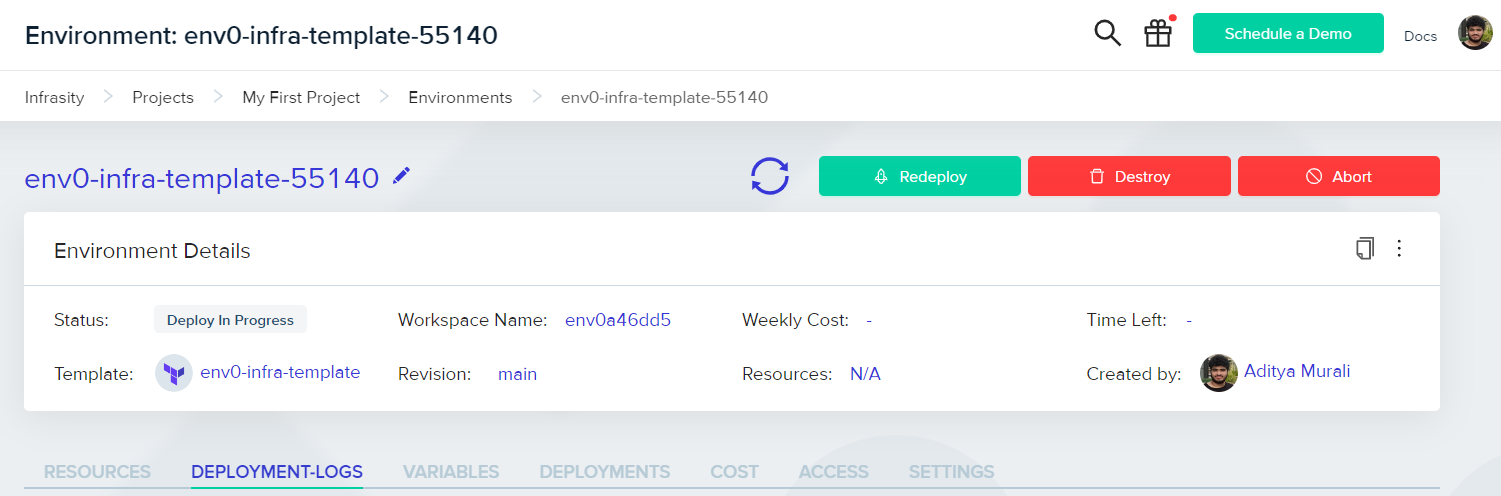The image size is (1501, 496).
Task: Refresh environment with circular arrows icon
Action: pyautogui.click(x=770, y=176)
